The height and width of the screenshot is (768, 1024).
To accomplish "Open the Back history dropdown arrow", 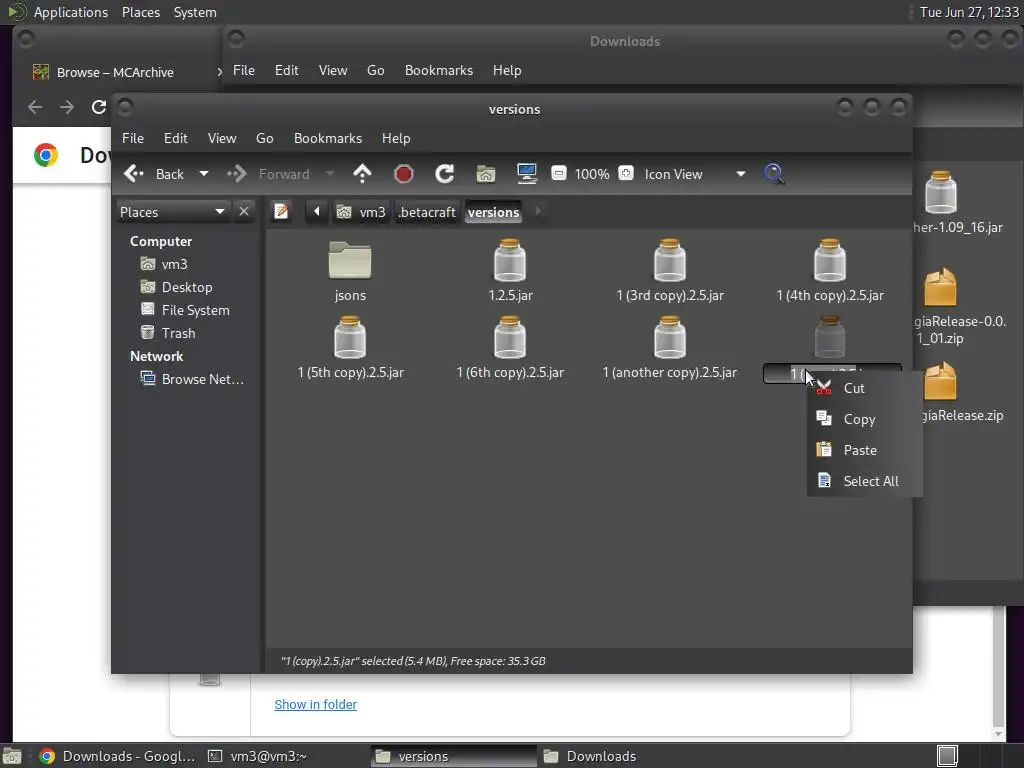I will 204,174.
